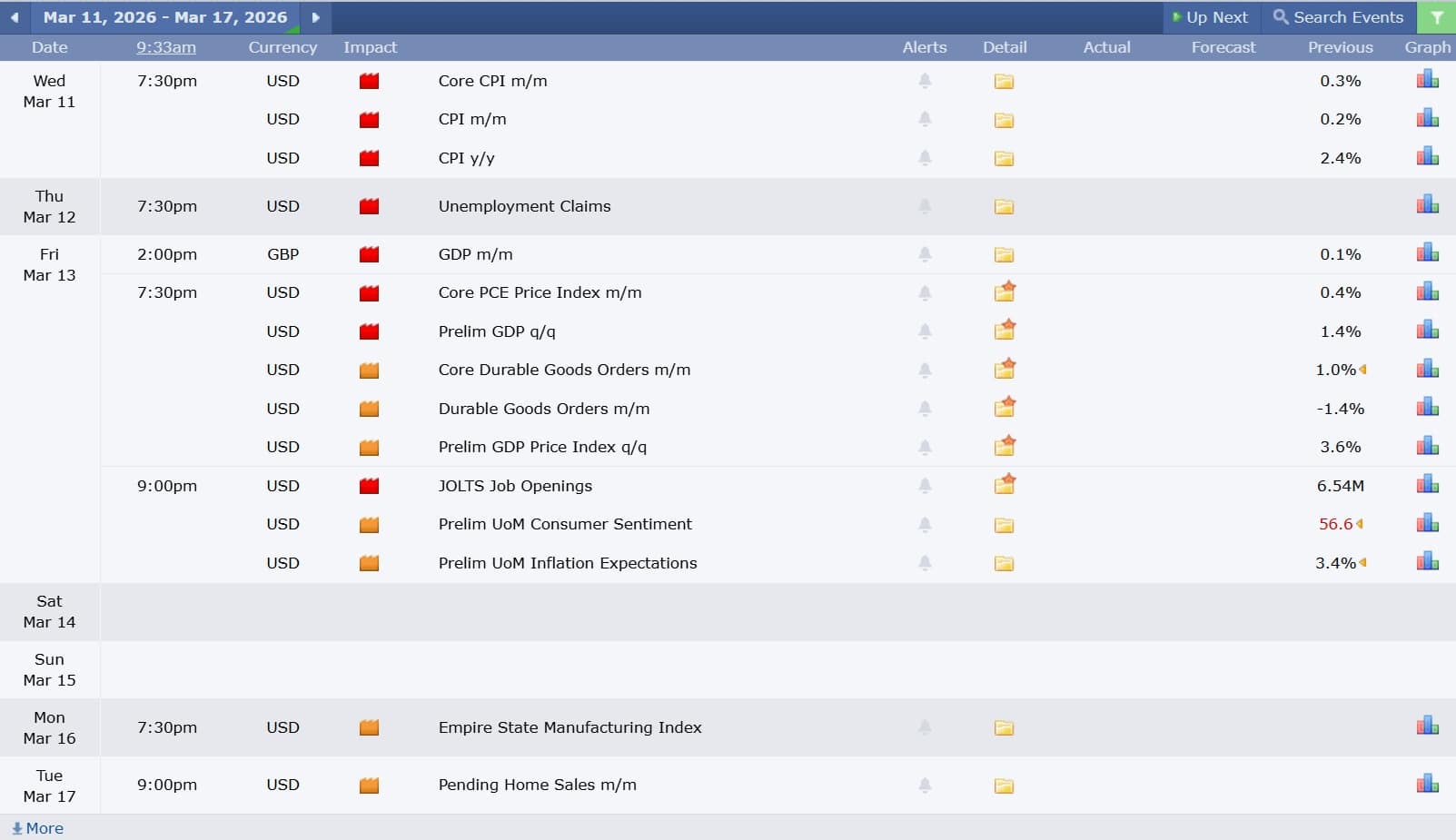Viewport: 1456px width, 840px height.
Task: Click graph icon for JOLTS Job Openings
Action: click(1427, 486)
